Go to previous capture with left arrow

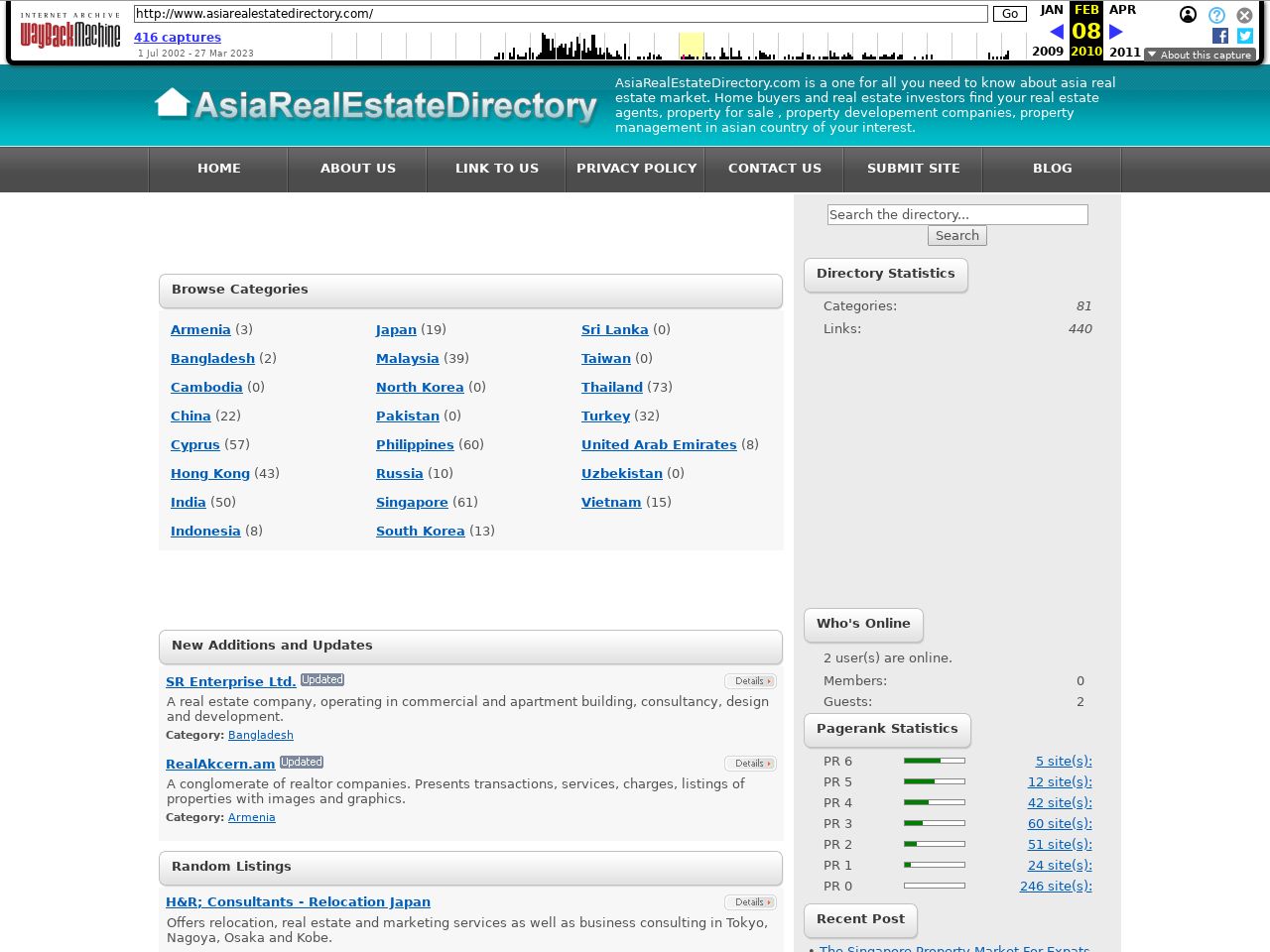click(x=1056, y=32)
